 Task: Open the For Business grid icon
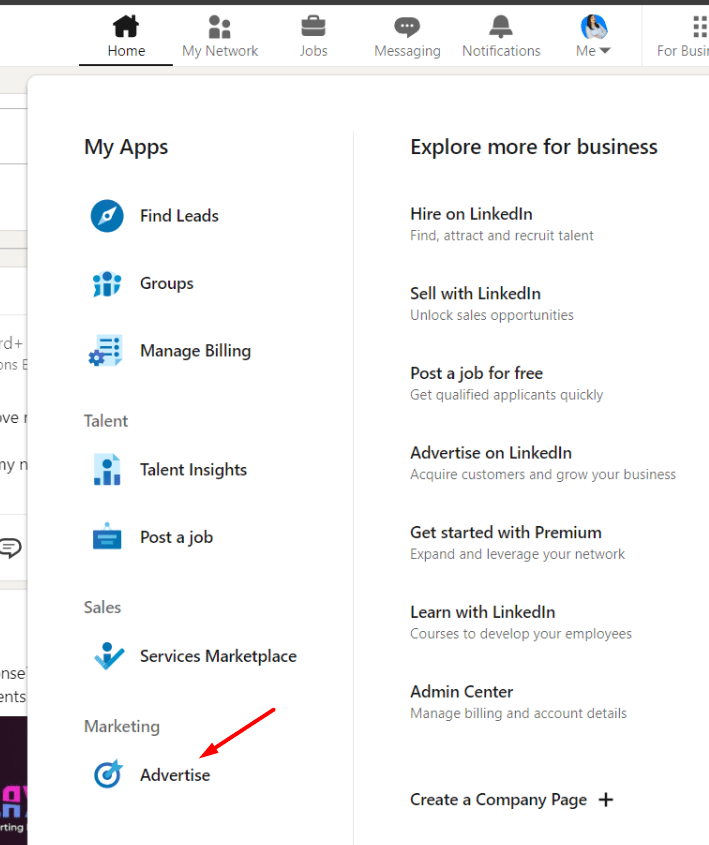(x=700, y=26)
